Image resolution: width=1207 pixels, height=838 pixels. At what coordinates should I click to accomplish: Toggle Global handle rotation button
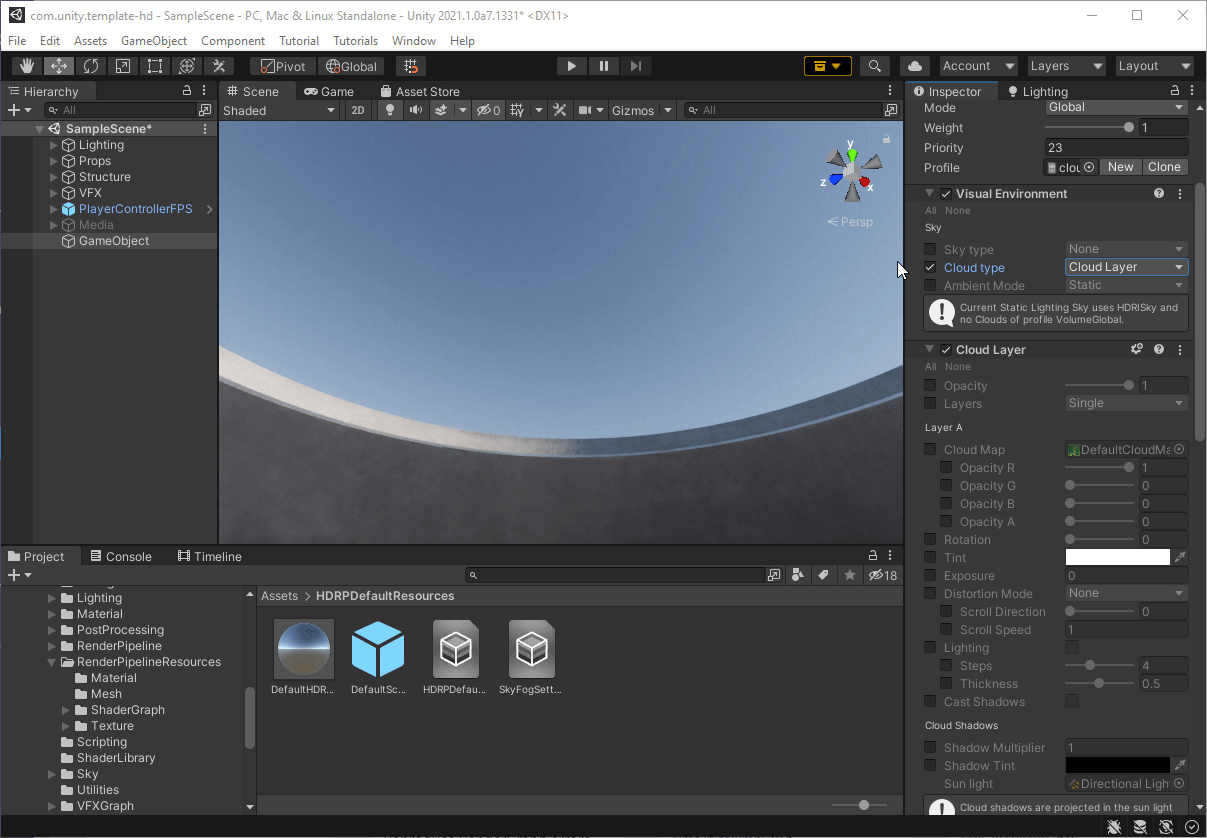point(351,66)
